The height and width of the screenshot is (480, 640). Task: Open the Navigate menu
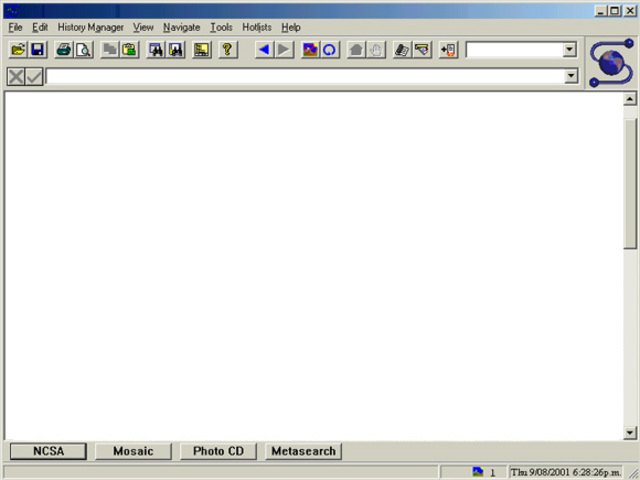point(182,27)
